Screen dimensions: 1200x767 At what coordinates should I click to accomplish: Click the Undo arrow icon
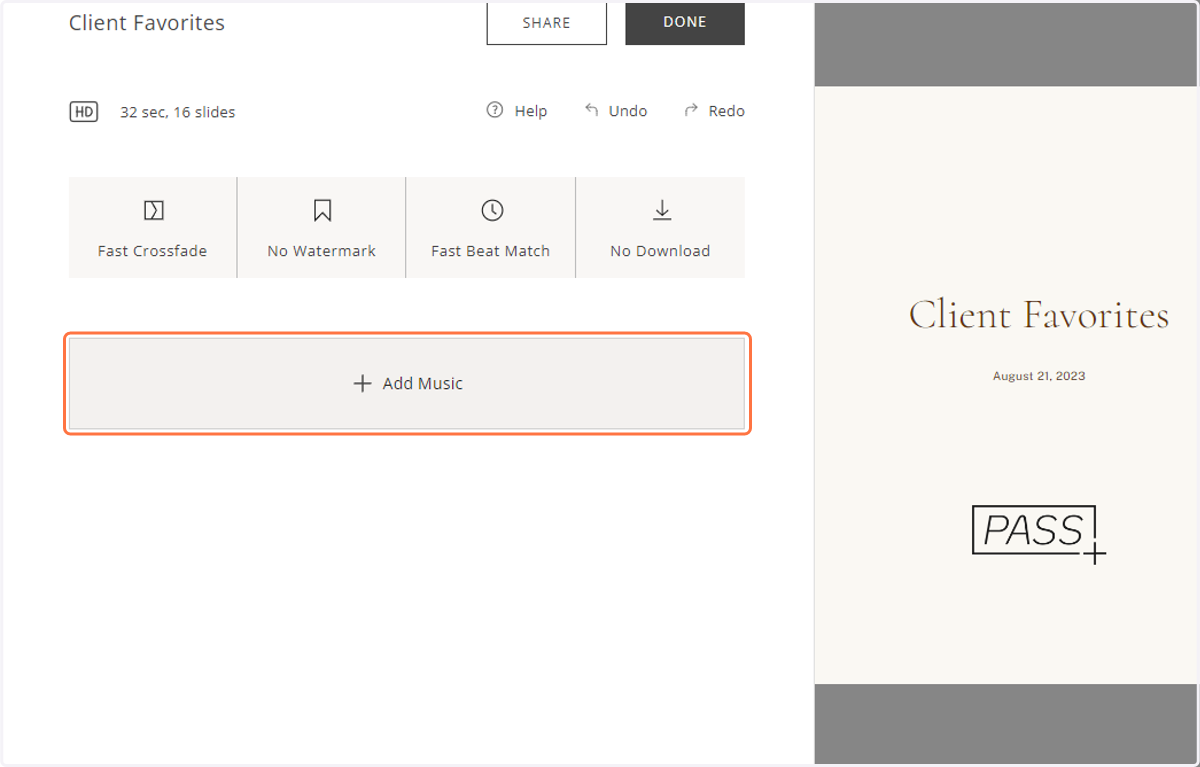(592, 110)
